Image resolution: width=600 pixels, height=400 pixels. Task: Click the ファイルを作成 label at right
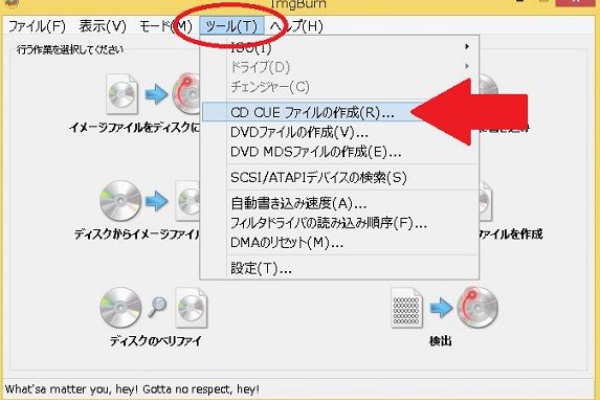(511, 234)
